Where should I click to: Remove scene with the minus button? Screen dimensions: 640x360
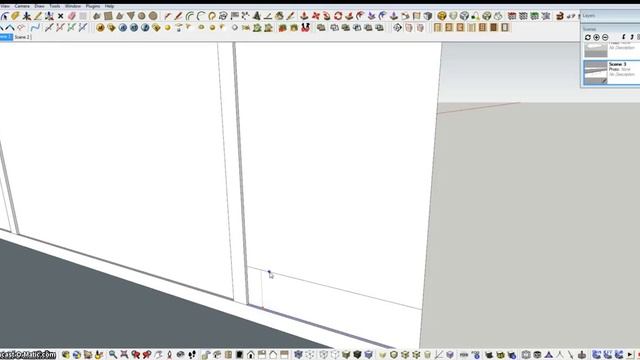pos(605,37)
